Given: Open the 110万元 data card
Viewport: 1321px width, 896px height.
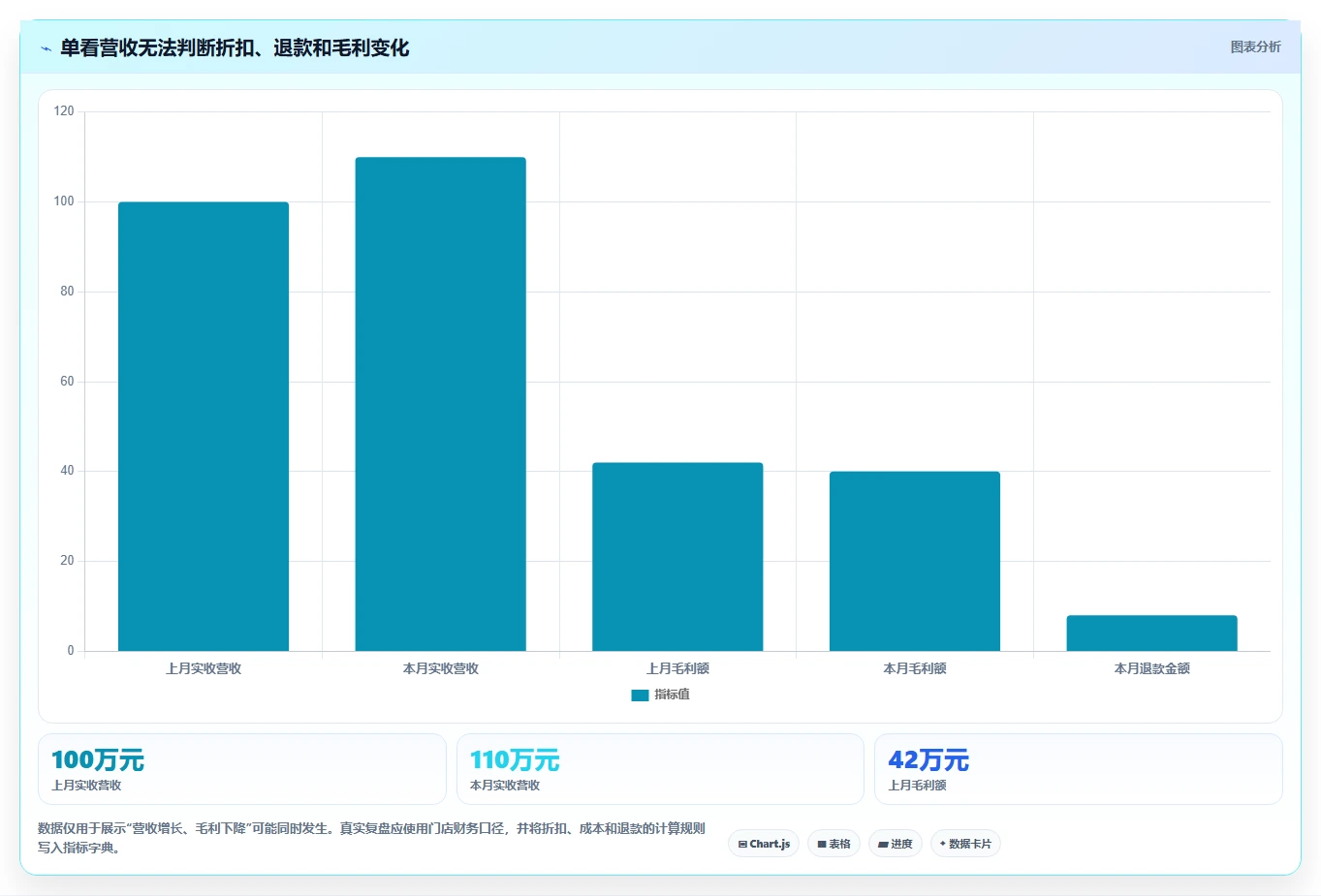Looking at the screenshot, I should [x=660, y=769].
